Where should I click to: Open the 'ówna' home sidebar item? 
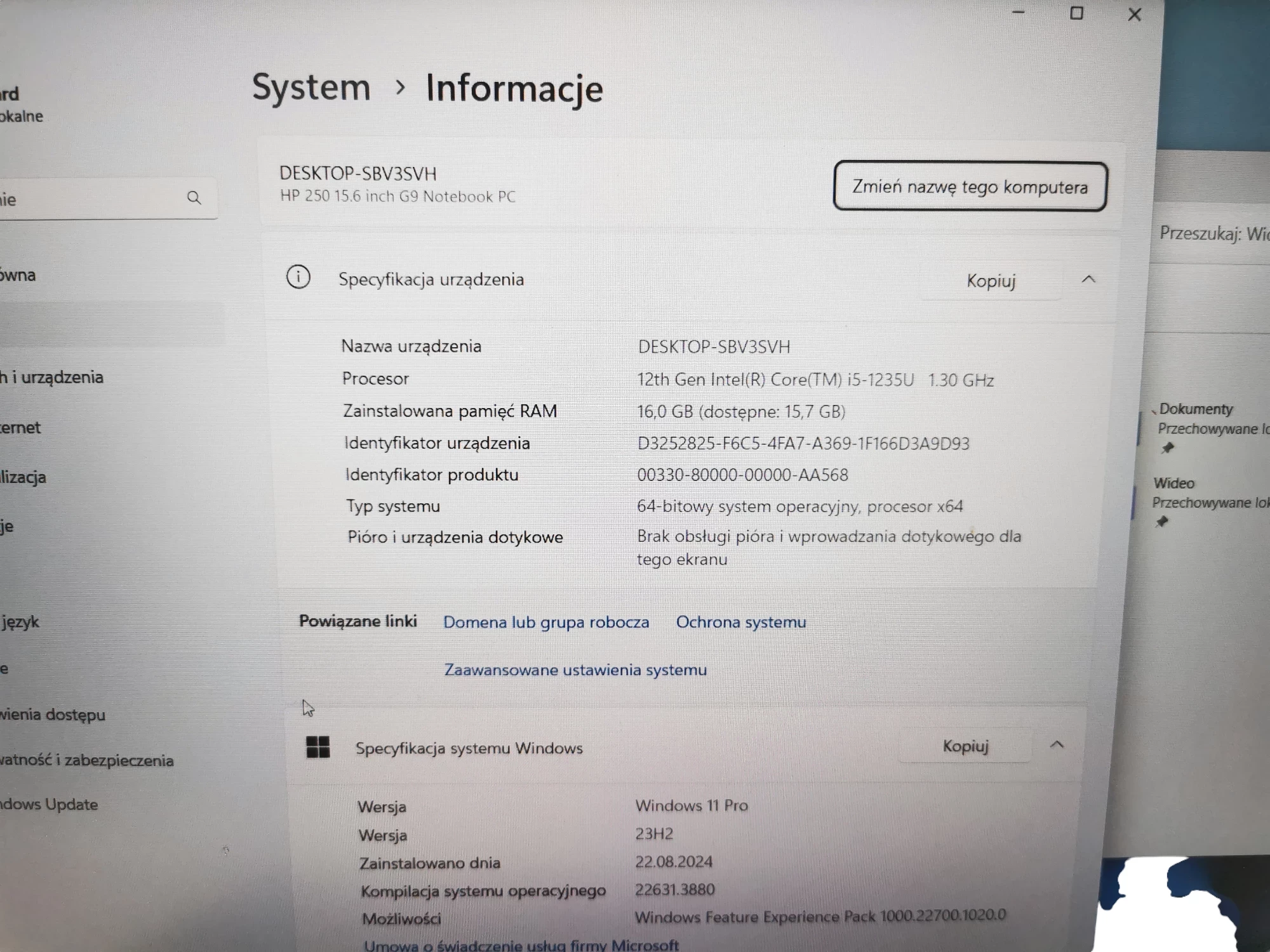(18, 275)
